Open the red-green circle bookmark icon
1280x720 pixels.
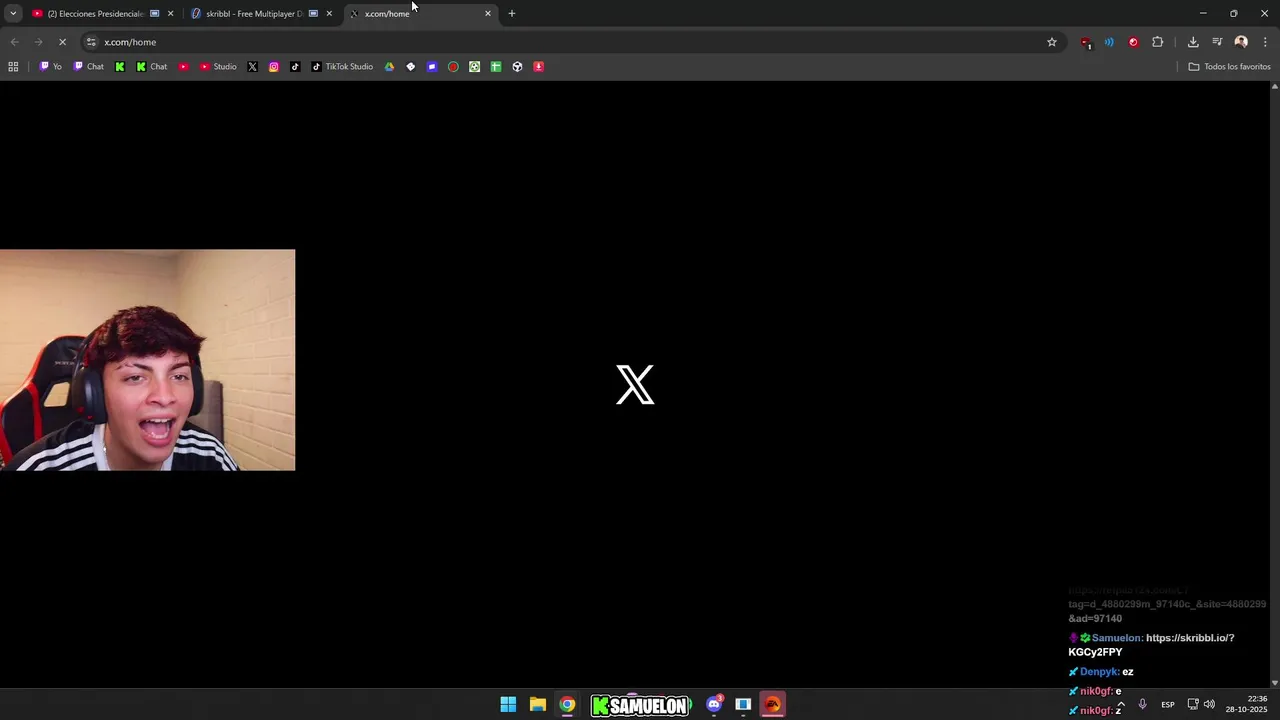pos(453,67)
